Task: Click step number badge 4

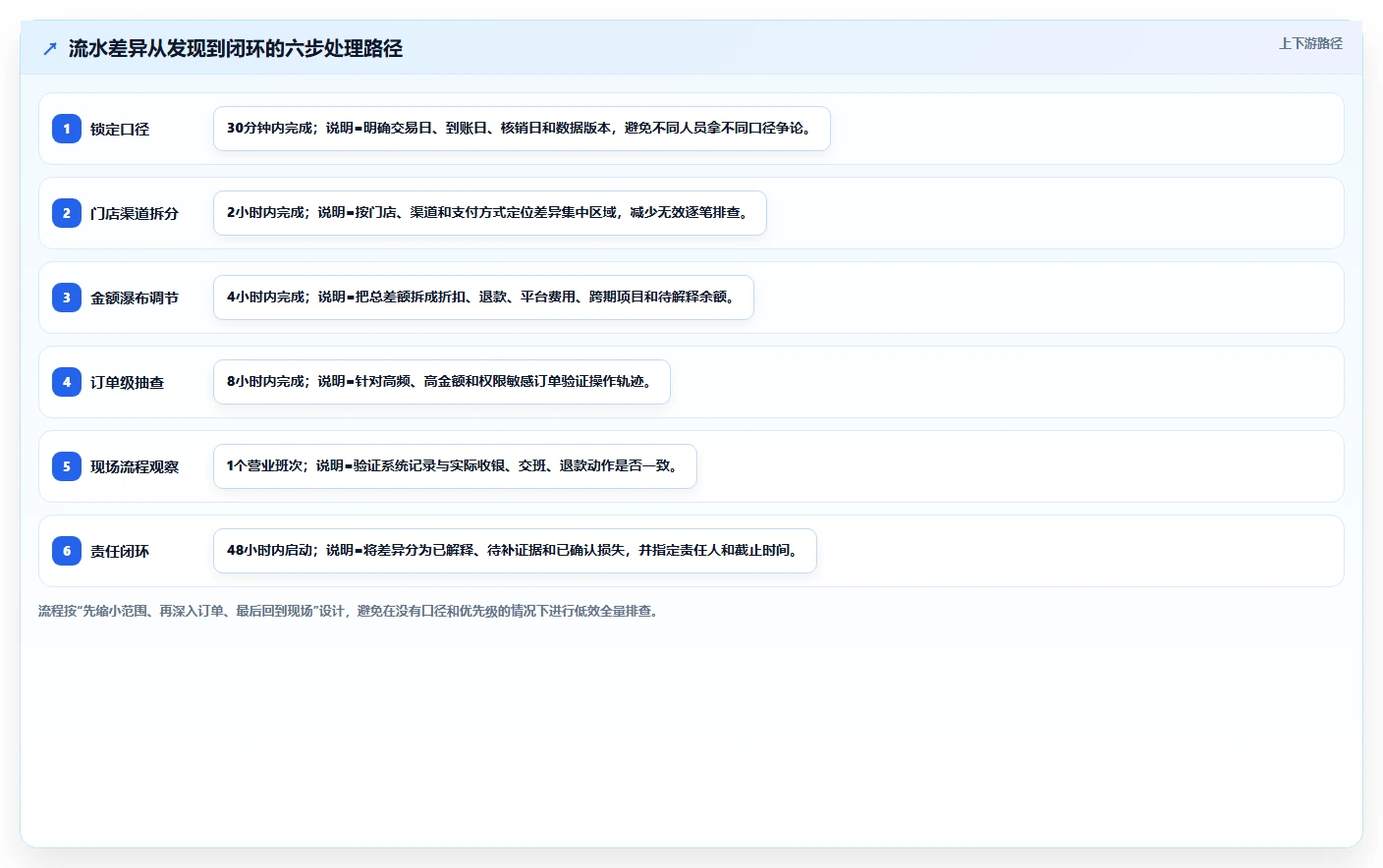Action: point(67,382)
